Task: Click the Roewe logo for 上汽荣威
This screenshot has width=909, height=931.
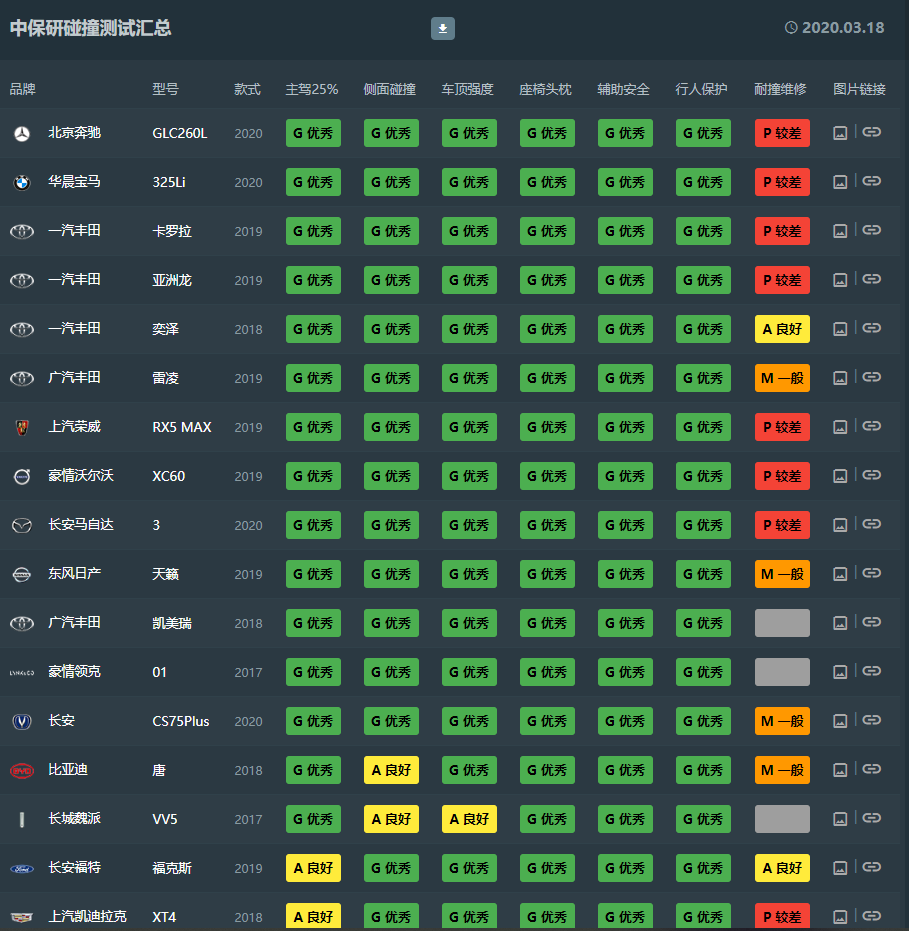Action: (22, 428)
